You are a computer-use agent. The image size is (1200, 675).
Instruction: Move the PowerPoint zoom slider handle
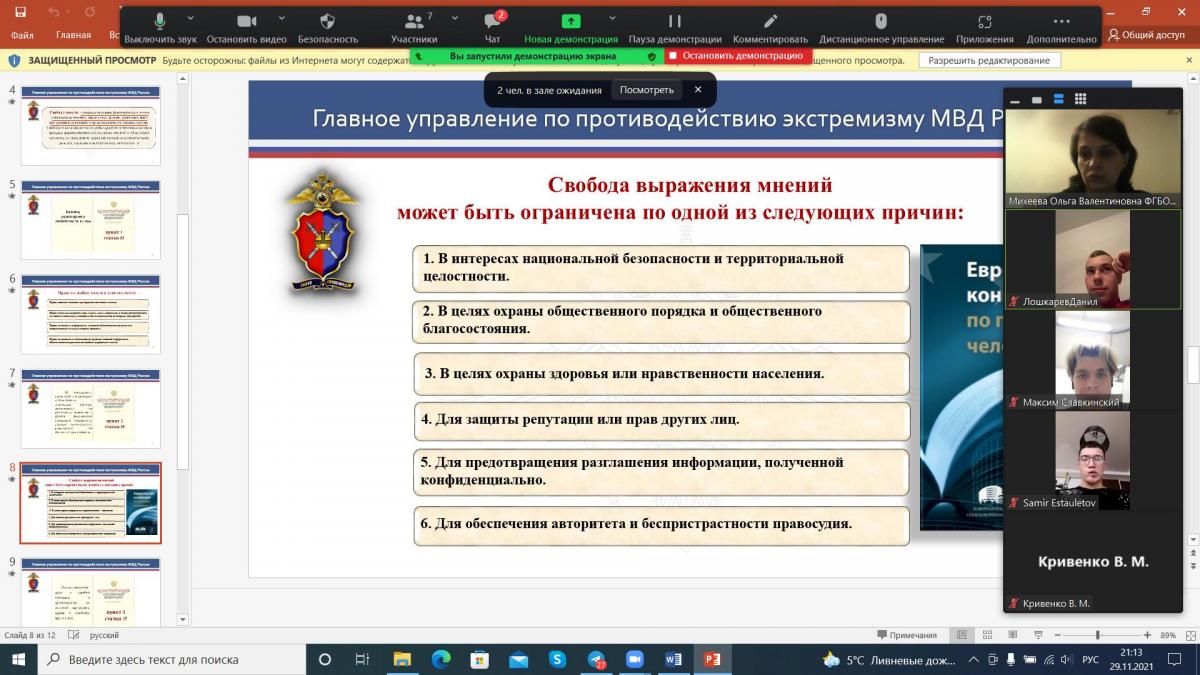click(x=1097, y=635)
